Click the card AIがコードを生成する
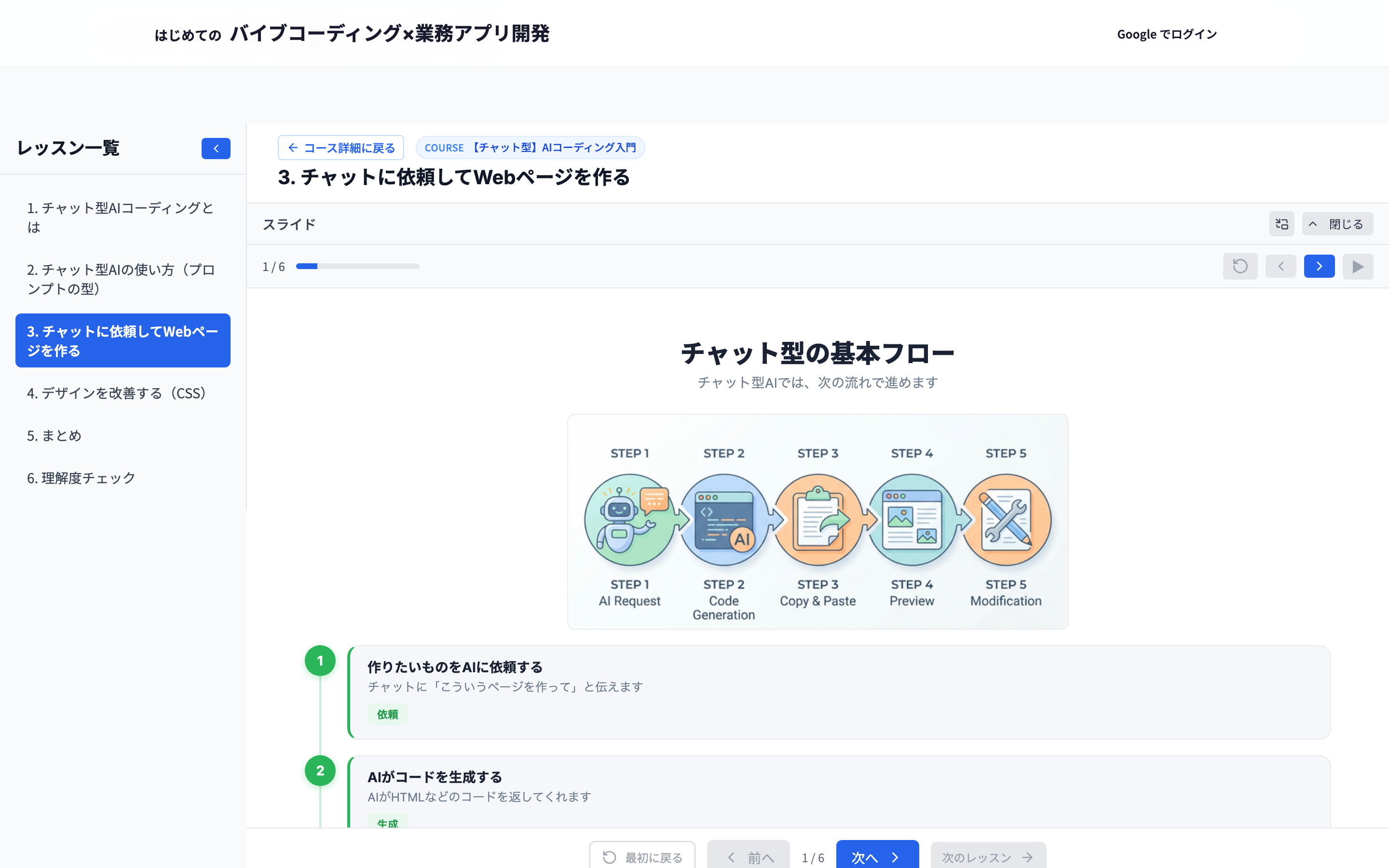This screenshot has width=1389, height=868. (839, 792)
